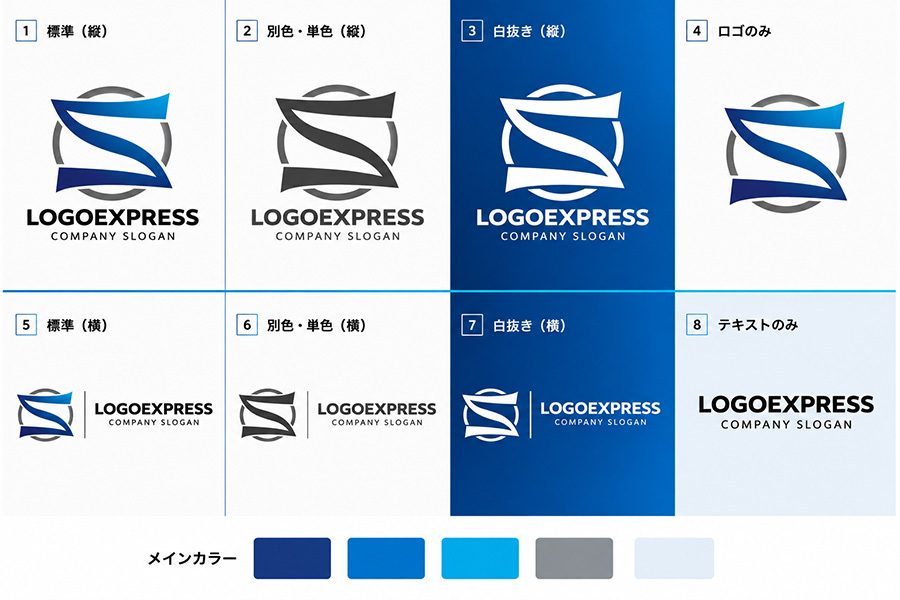Click the number 8 box beside テキストのみ
The image size is (900, 600).
point(697,325)
